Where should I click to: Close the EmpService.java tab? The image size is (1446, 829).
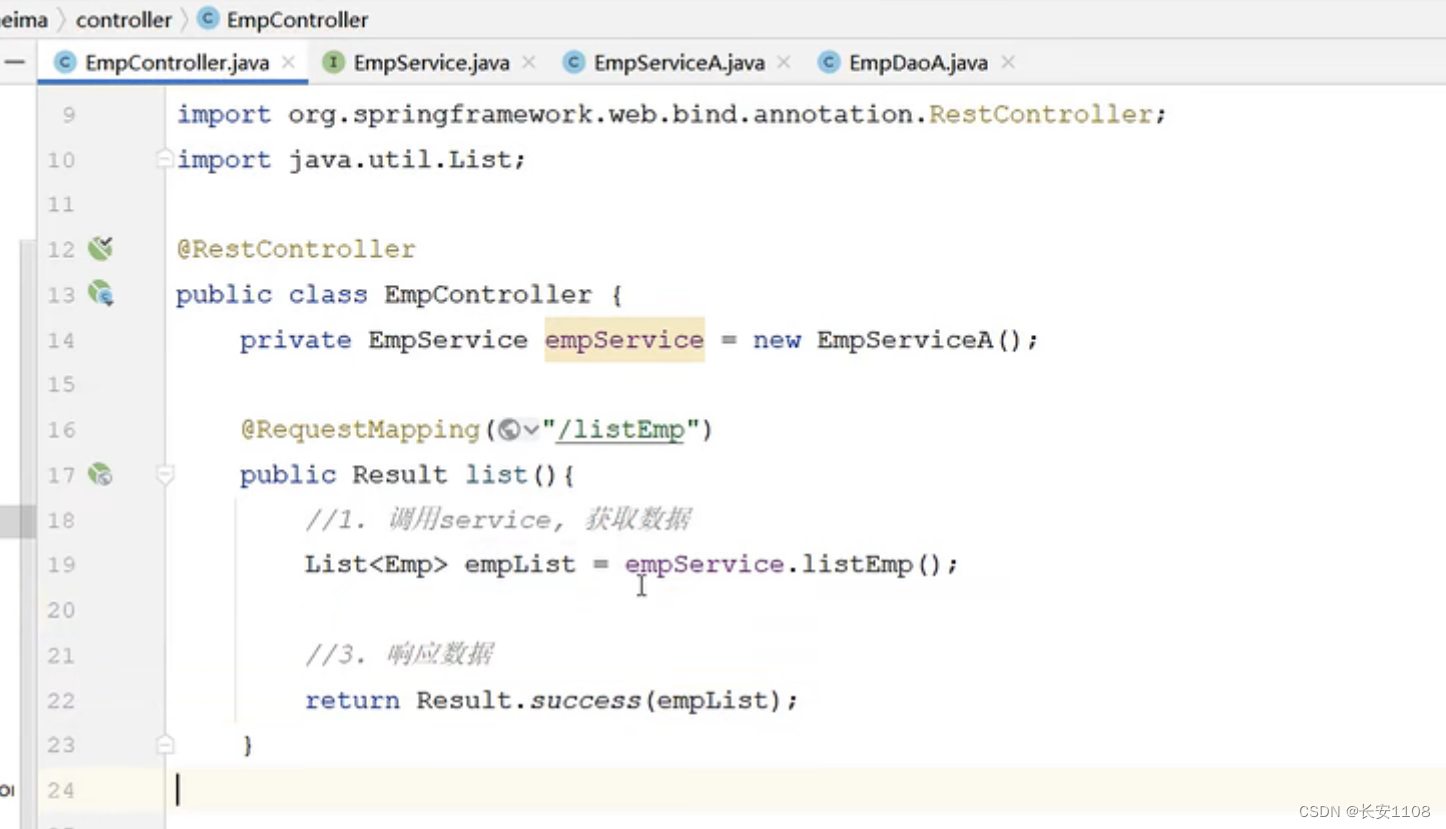pyautogui.click(x=528, y=63)
